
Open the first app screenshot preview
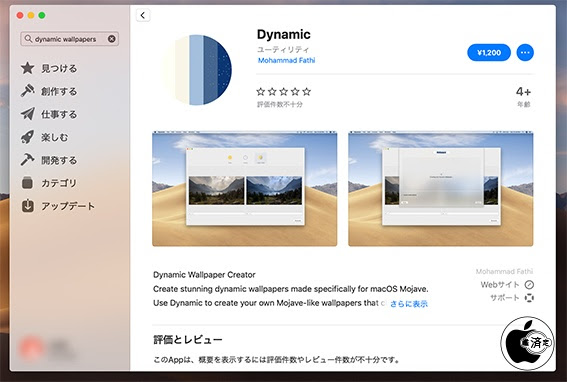[244, 188]
